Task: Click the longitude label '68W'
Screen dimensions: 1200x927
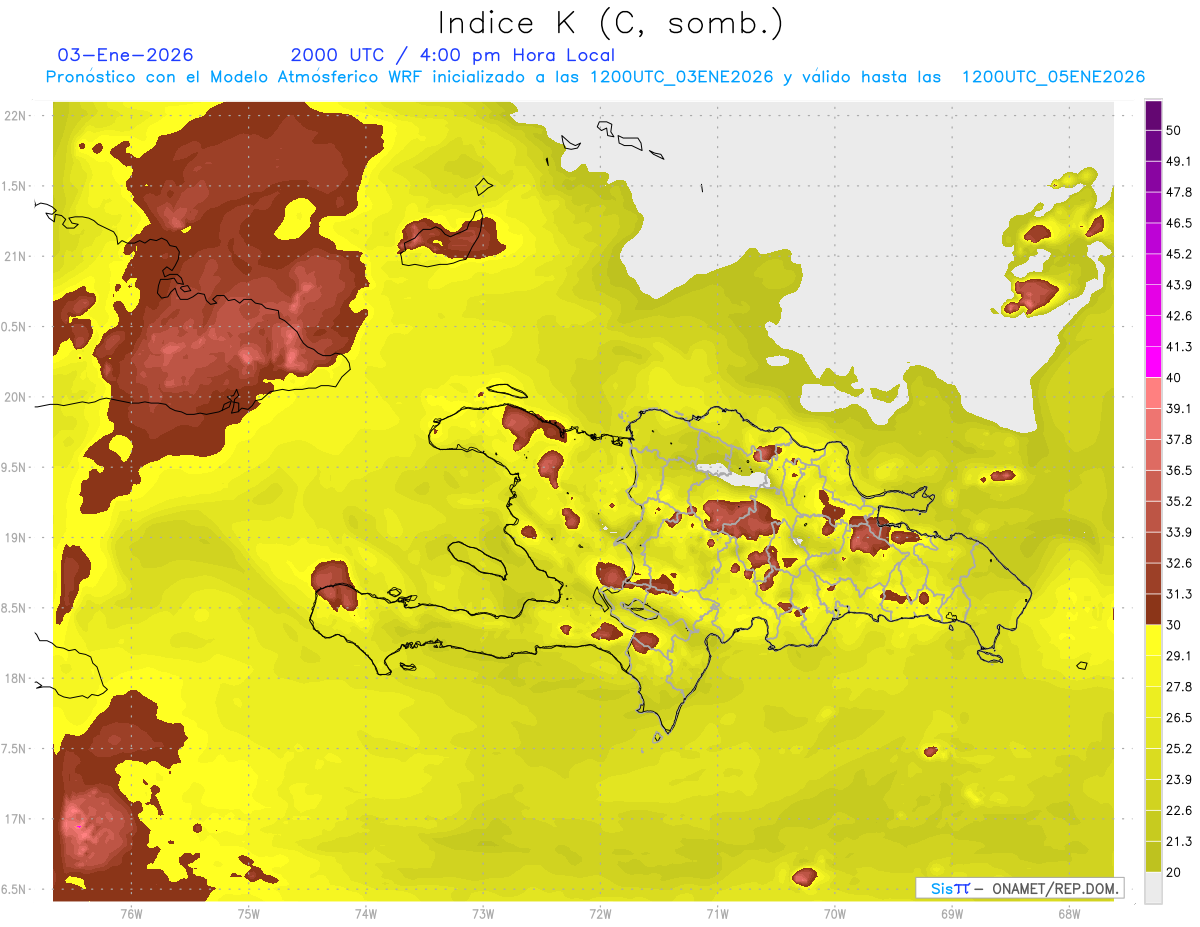Action: coord(1068,914)
